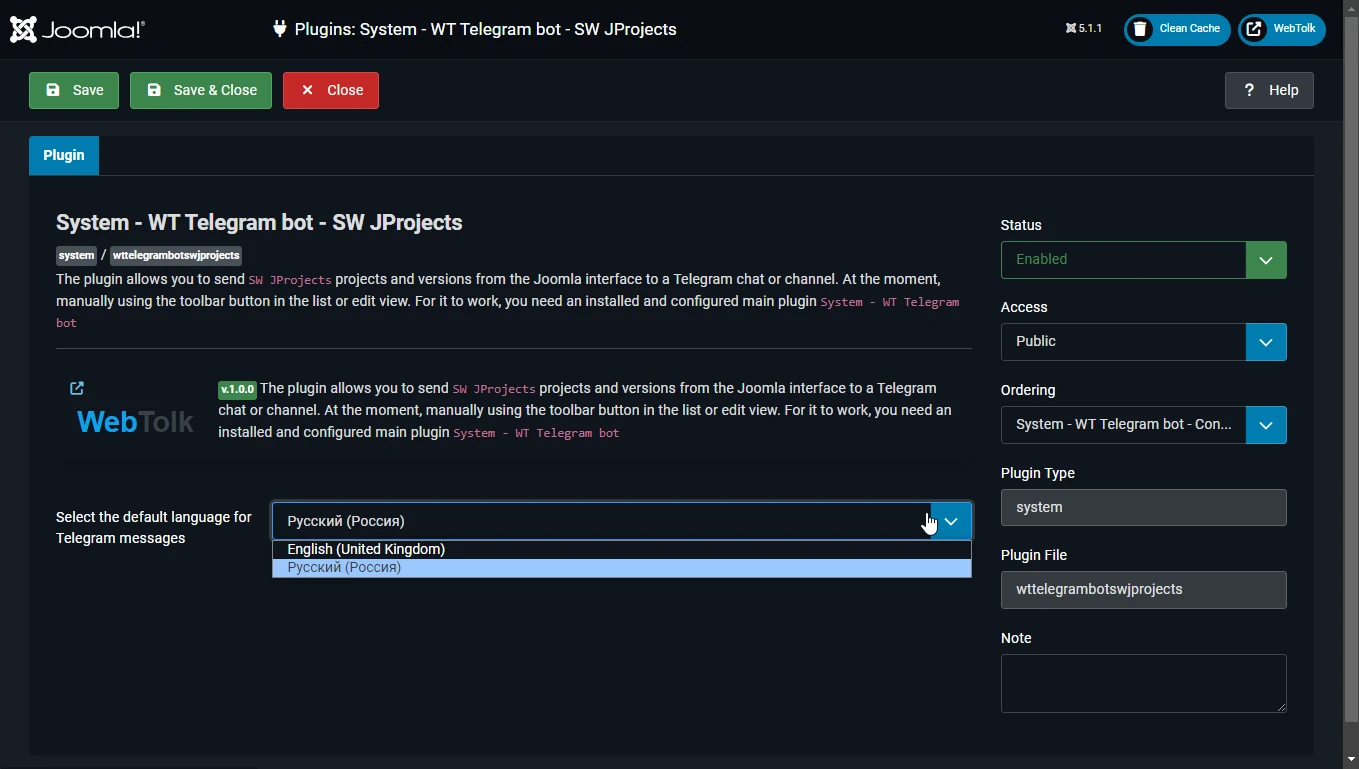Open the Ordering dropdown list
This screenshot has height=769, width=1359.
click(1143, 425)
